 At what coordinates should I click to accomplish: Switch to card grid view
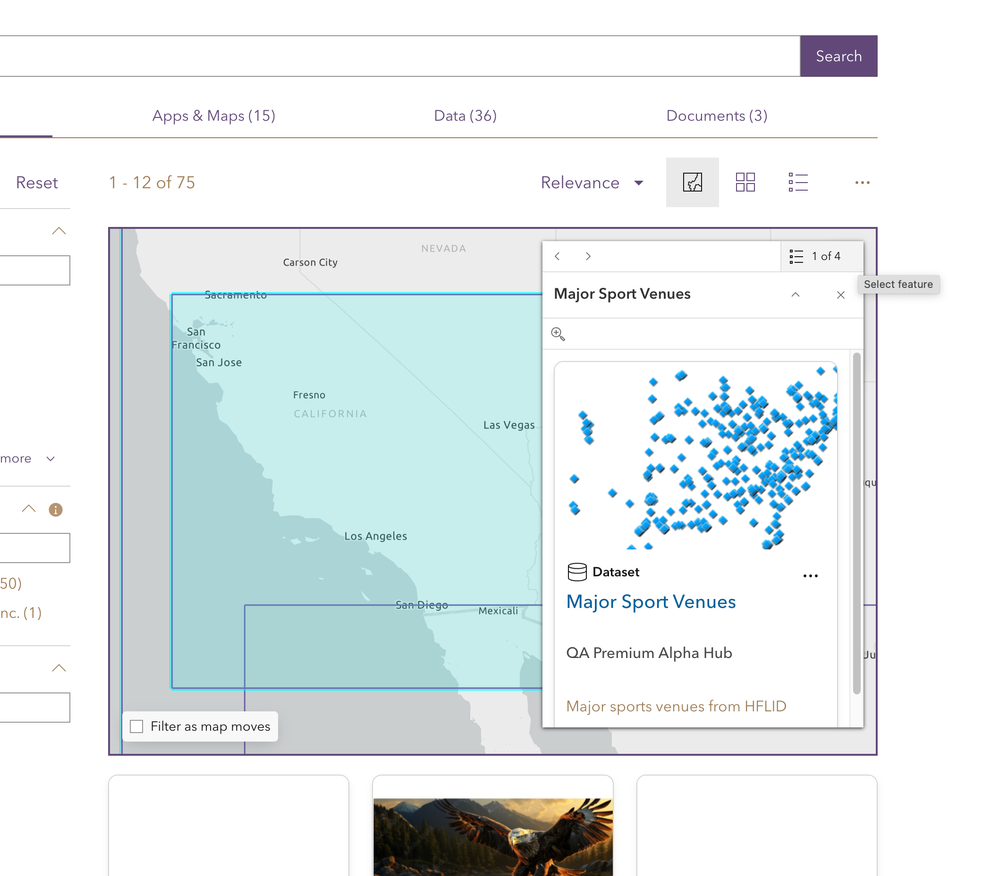coord(745,182)
